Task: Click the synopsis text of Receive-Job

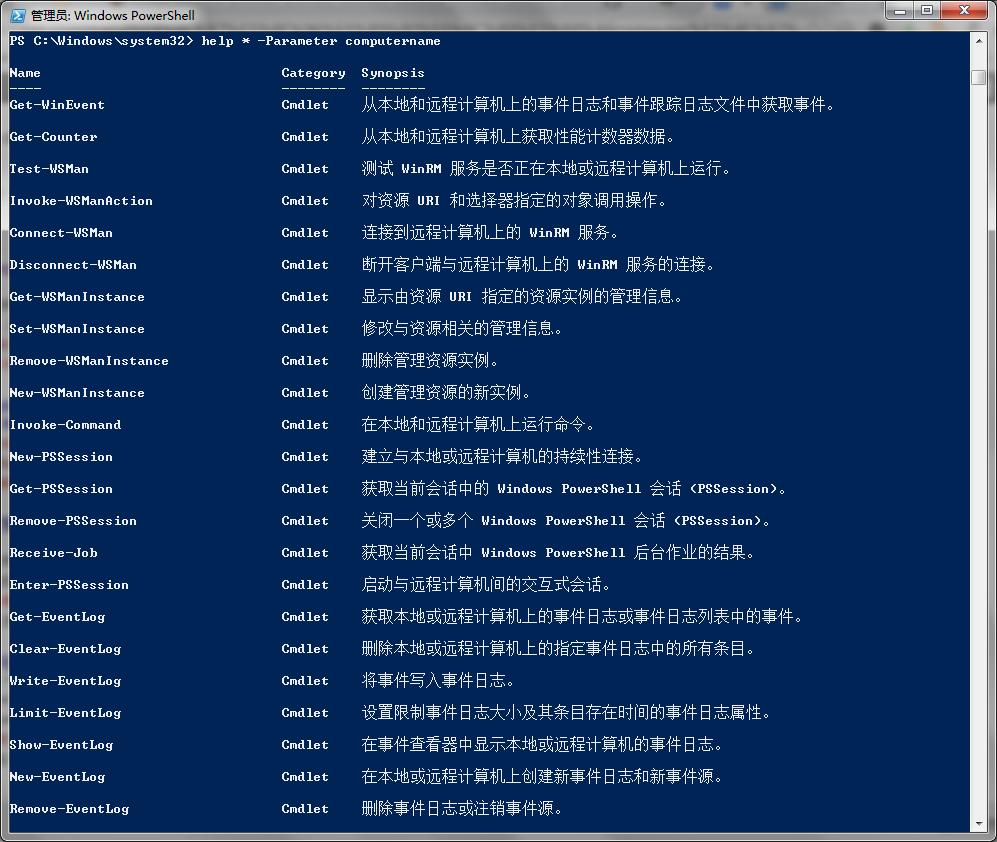Action: coord(558,553)
